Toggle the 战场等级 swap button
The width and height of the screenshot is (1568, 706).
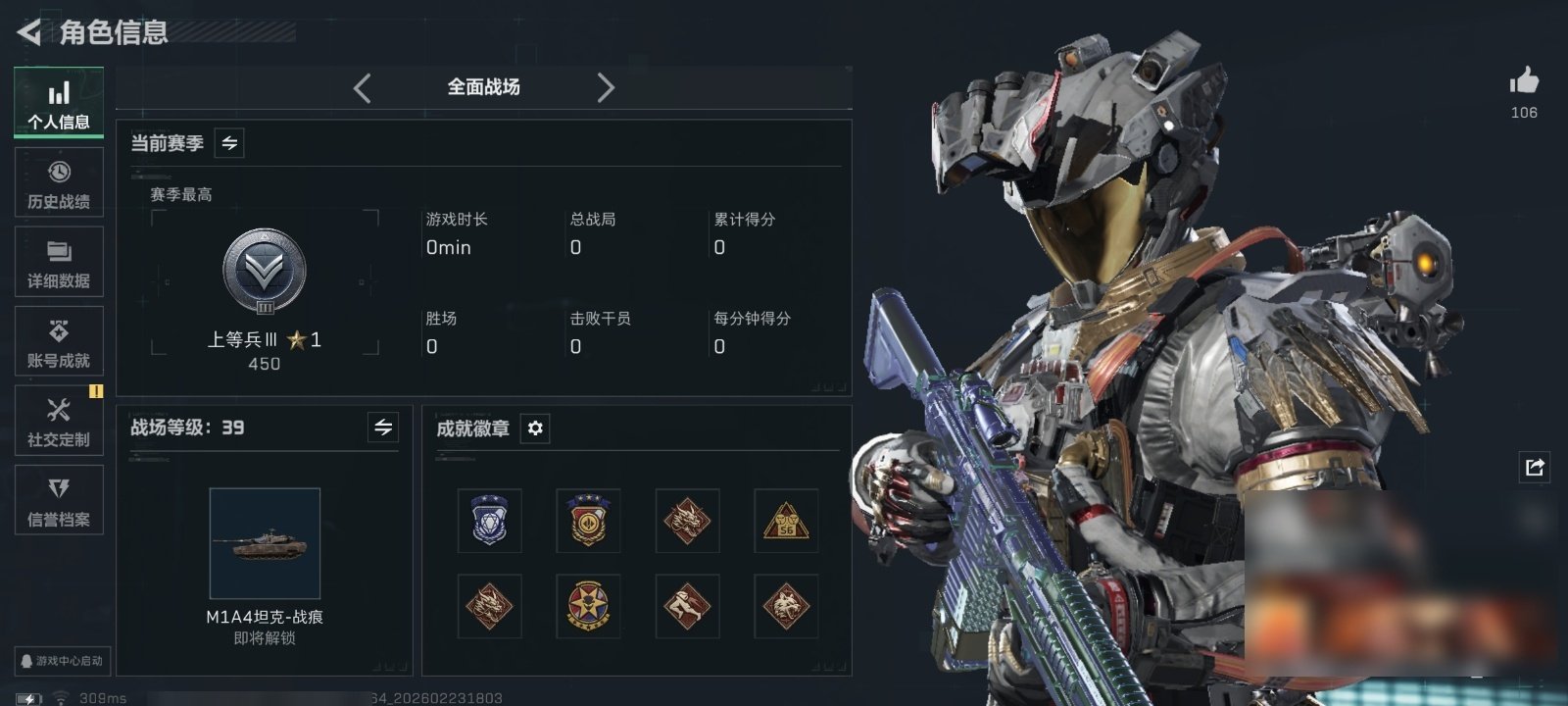pos(383,428)
